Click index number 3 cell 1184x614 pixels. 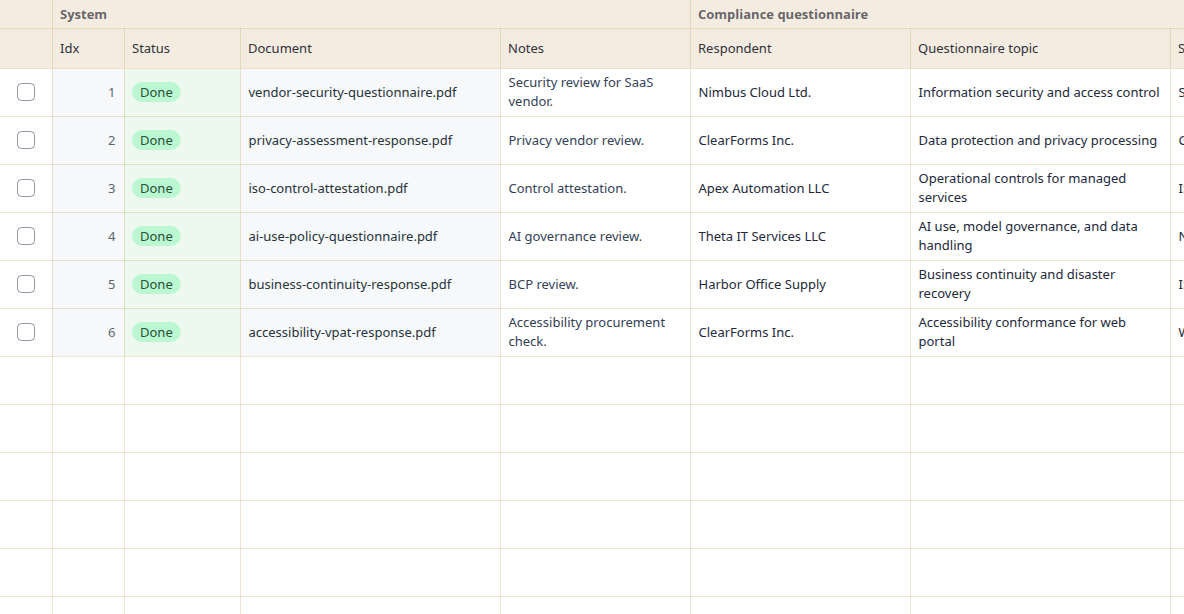pyautogui.click(x=88, y=188)
